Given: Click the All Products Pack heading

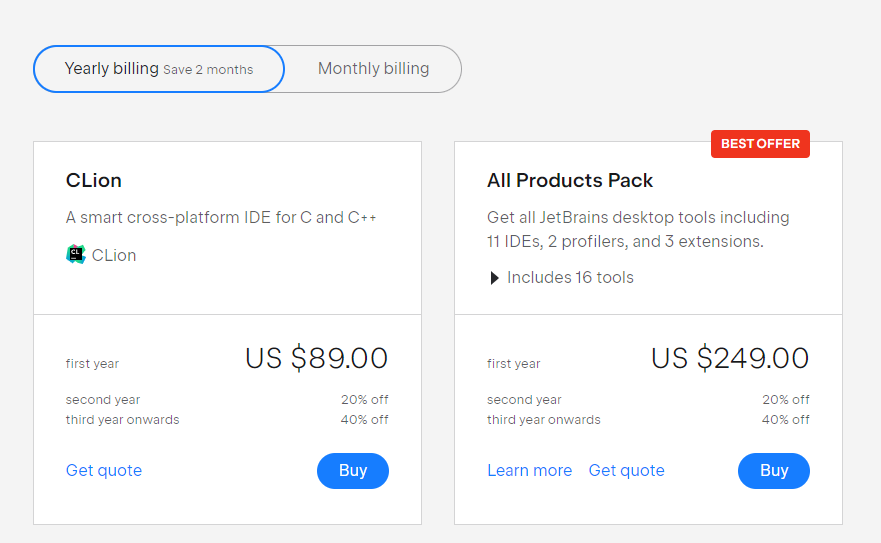Looking at the screenshot, I should [570, 180].
